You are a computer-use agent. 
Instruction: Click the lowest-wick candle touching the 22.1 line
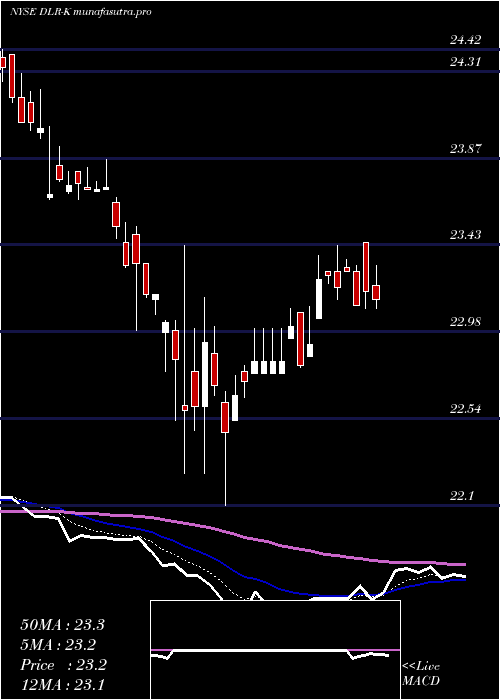[225, 448]
